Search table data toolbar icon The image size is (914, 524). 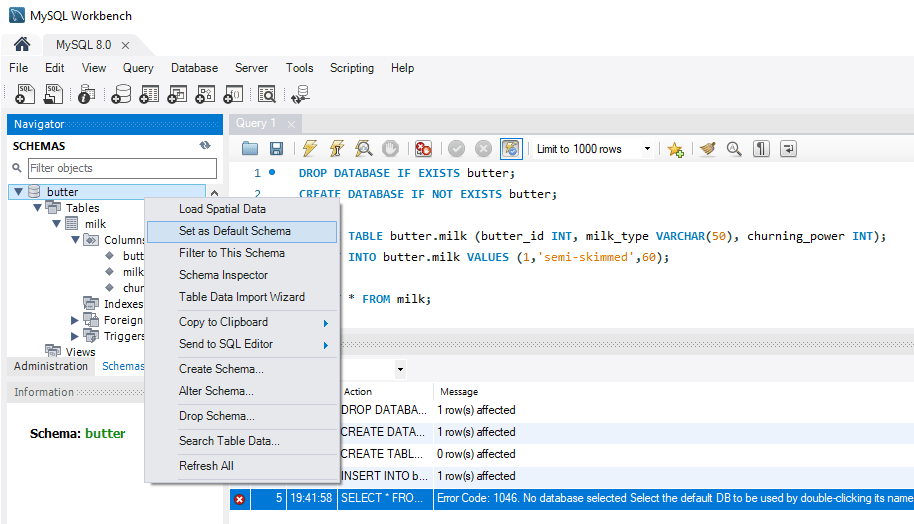coord(266,94)
